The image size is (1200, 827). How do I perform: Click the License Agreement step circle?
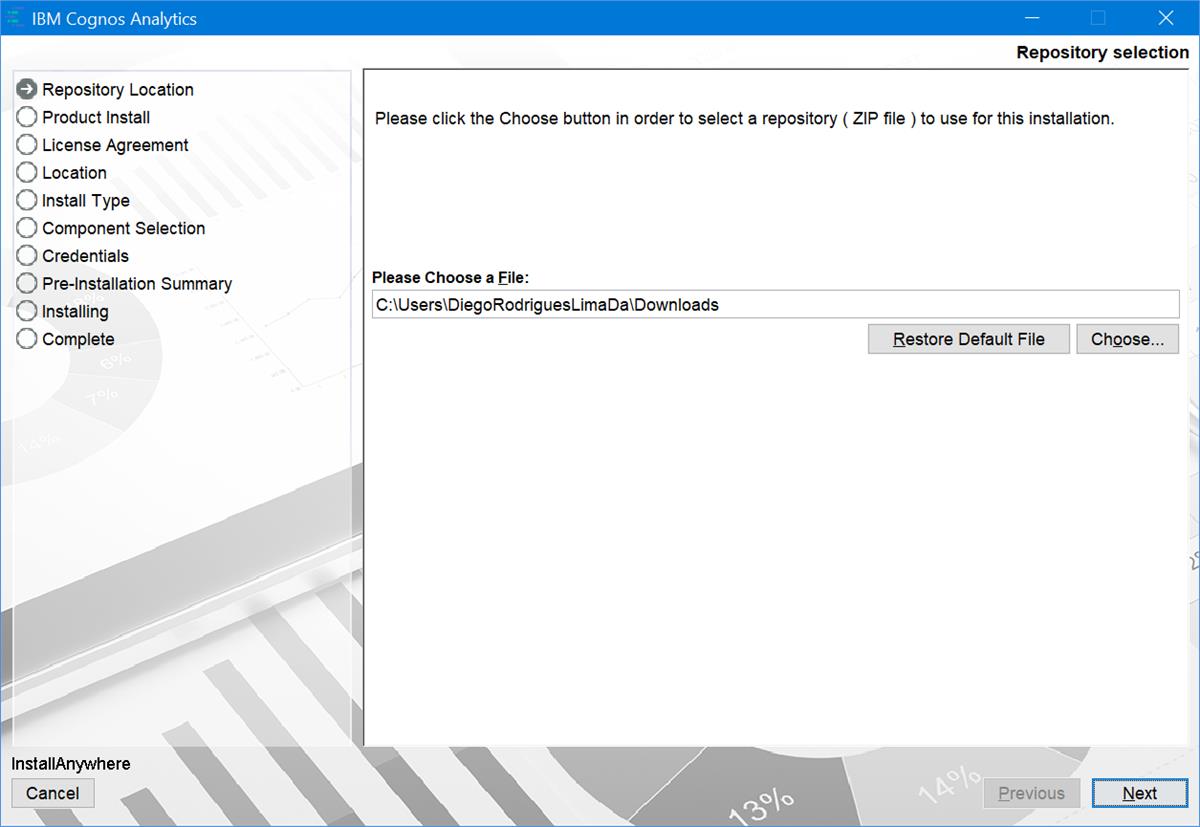[x=27, y=145]
